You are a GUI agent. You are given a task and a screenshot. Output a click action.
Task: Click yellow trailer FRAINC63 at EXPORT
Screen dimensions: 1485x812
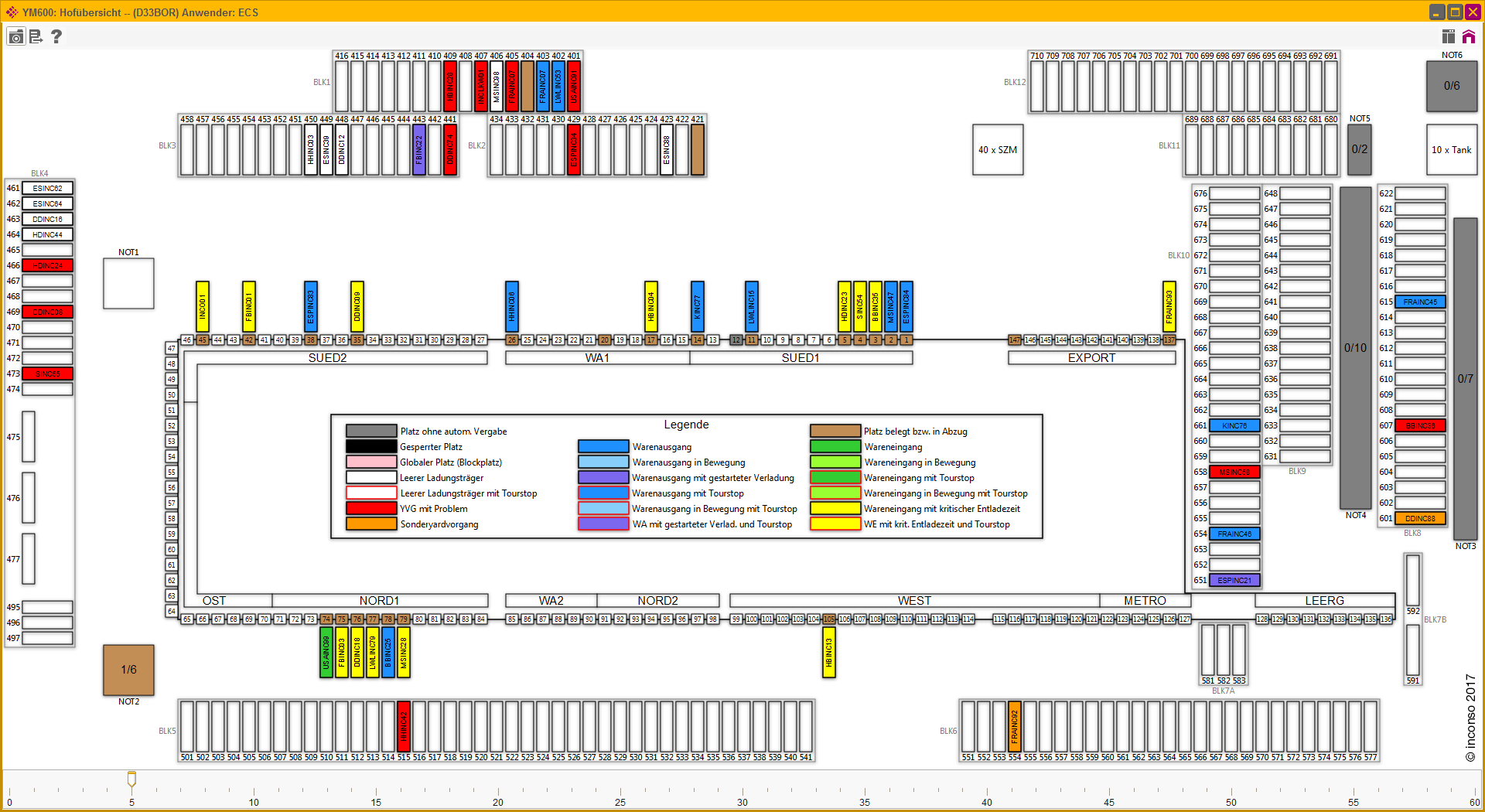pos(1169,307)
